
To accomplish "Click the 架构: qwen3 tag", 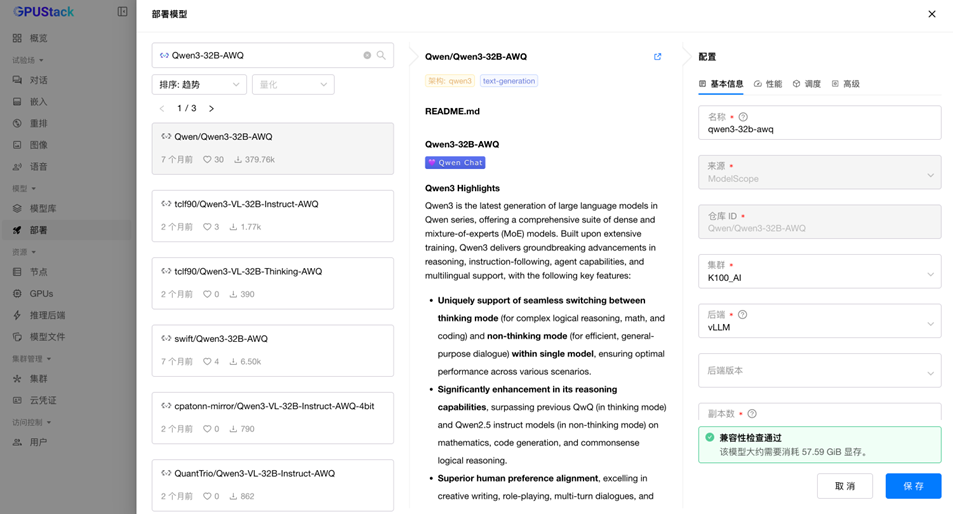I will 450,81.
